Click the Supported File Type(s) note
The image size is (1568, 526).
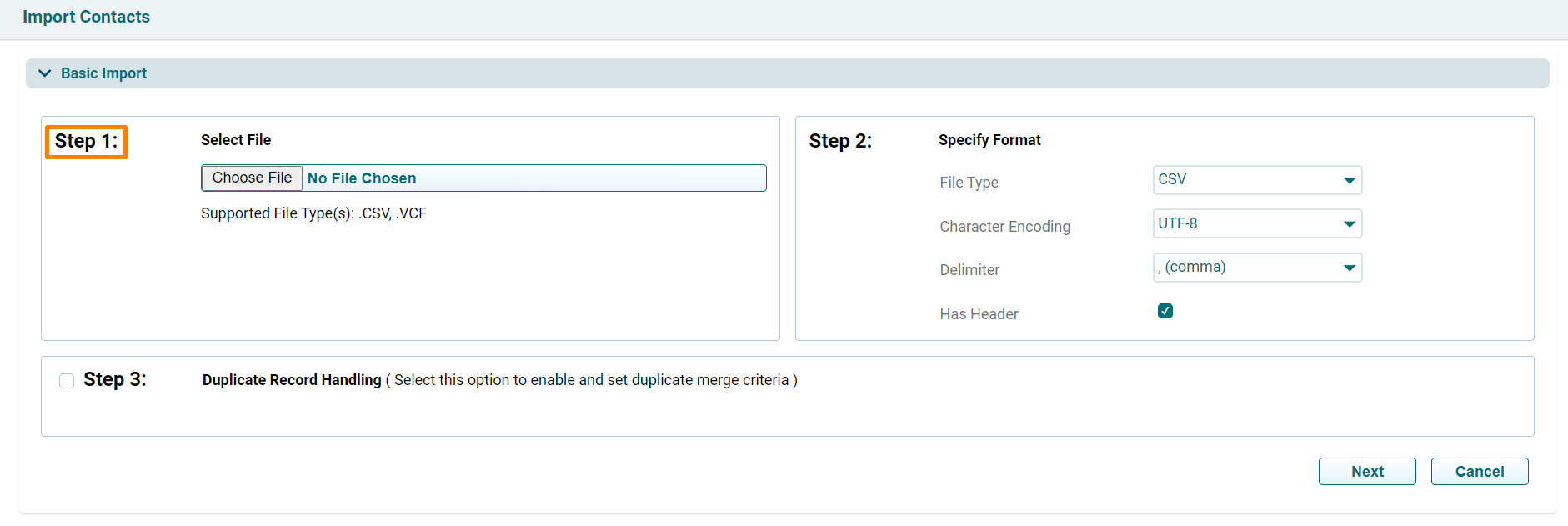pos(313,213)
